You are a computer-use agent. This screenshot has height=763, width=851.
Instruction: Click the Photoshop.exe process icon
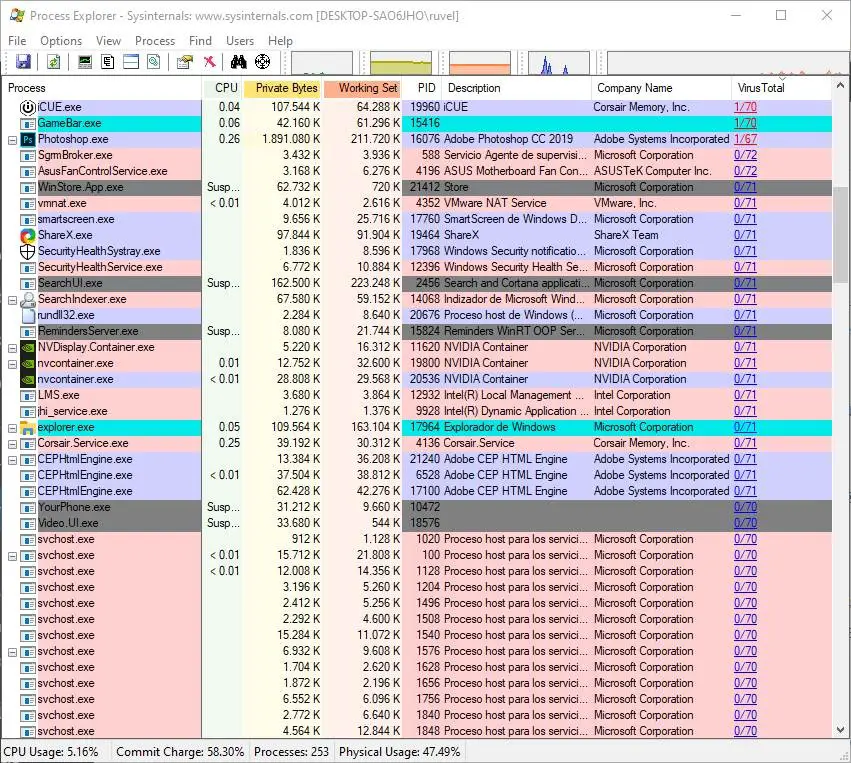coord(28,139)
